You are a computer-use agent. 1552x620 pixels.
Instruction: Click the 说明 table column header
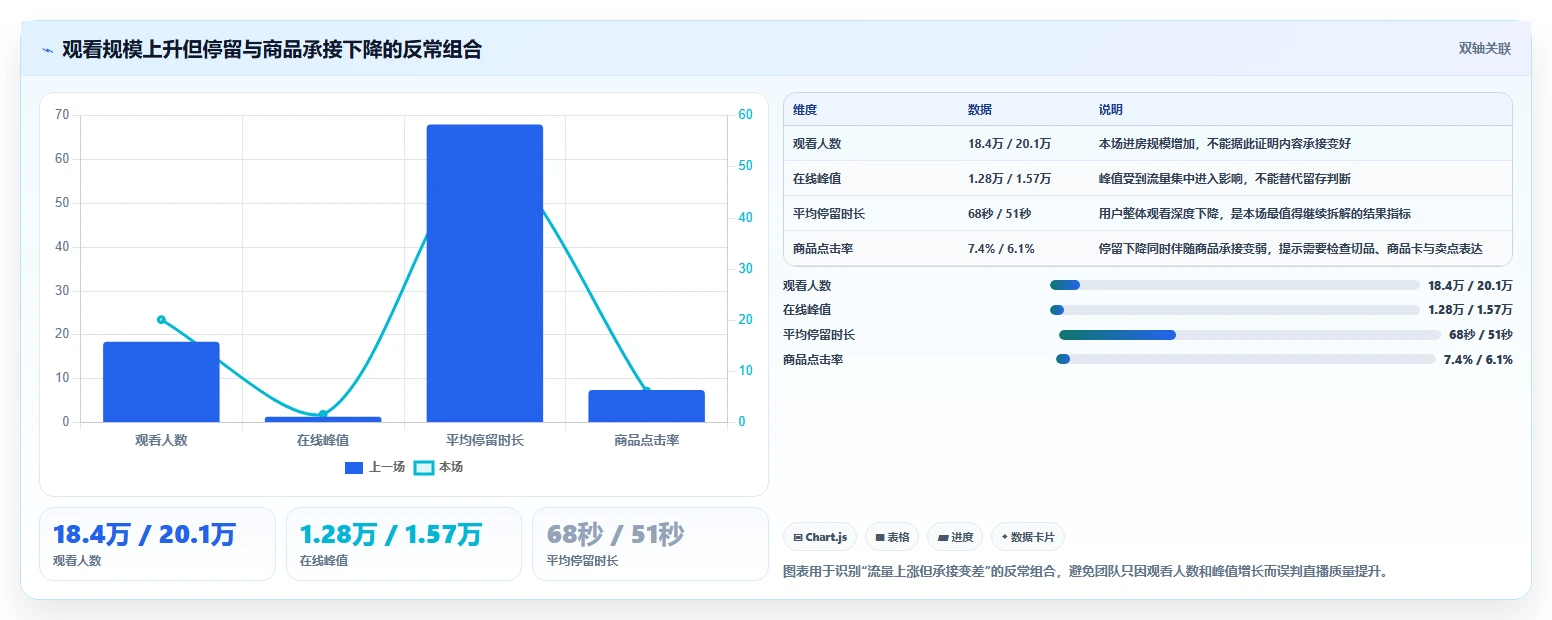1111,110
